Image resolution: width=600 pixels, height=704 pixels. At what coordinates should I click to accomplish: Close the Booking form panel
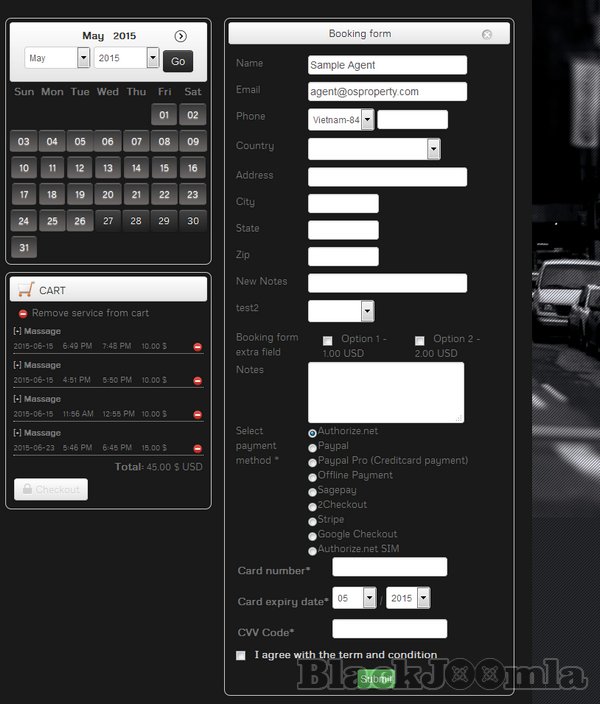[487, 34]
